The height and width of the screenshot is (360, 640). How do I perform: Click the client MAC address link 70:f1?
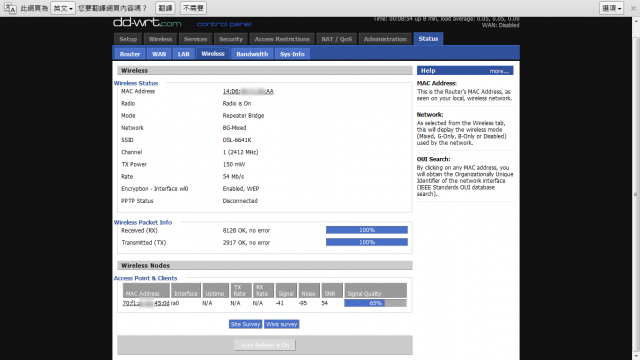[x=146, y=303]
